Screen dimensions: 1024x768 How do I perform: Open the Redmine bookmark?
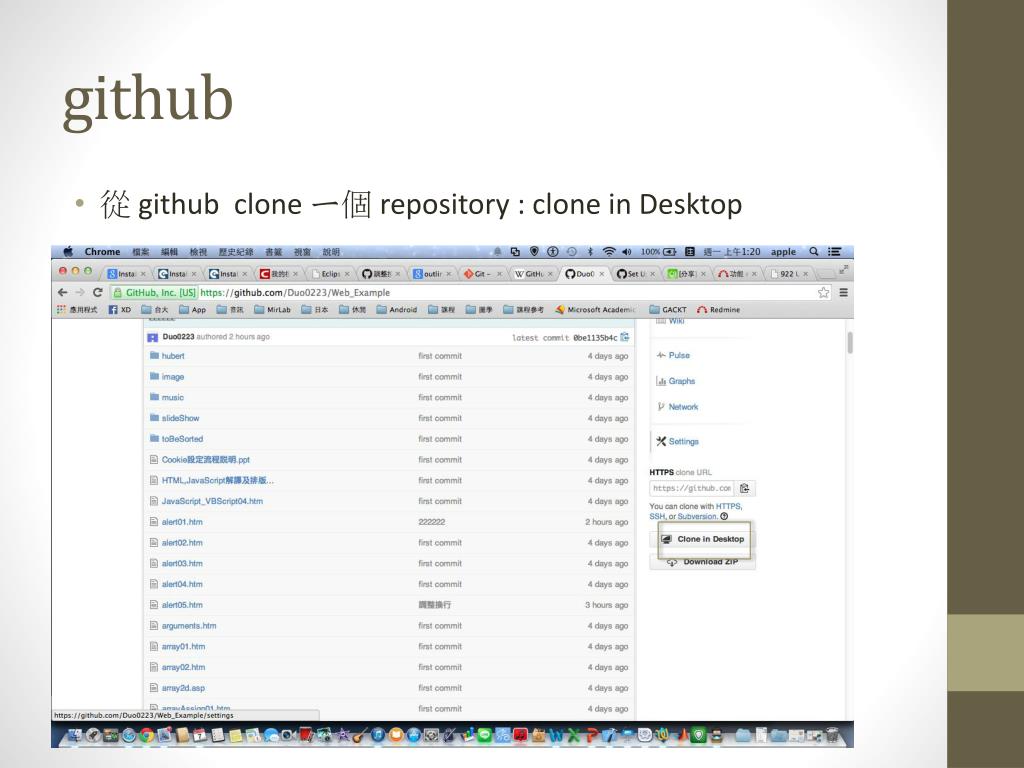pos(718,310)
